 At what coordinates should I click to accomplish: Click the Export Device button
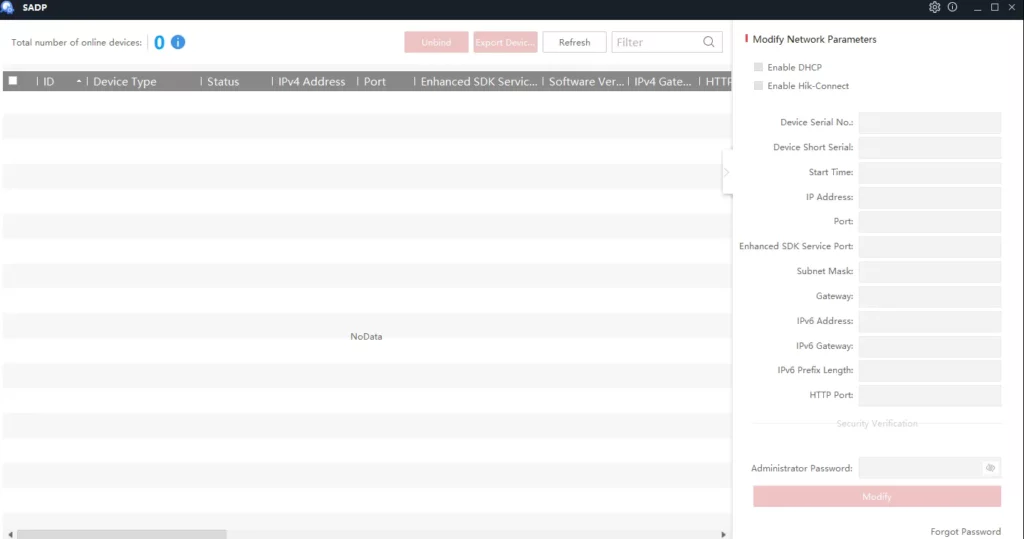(x=505, y=42)
